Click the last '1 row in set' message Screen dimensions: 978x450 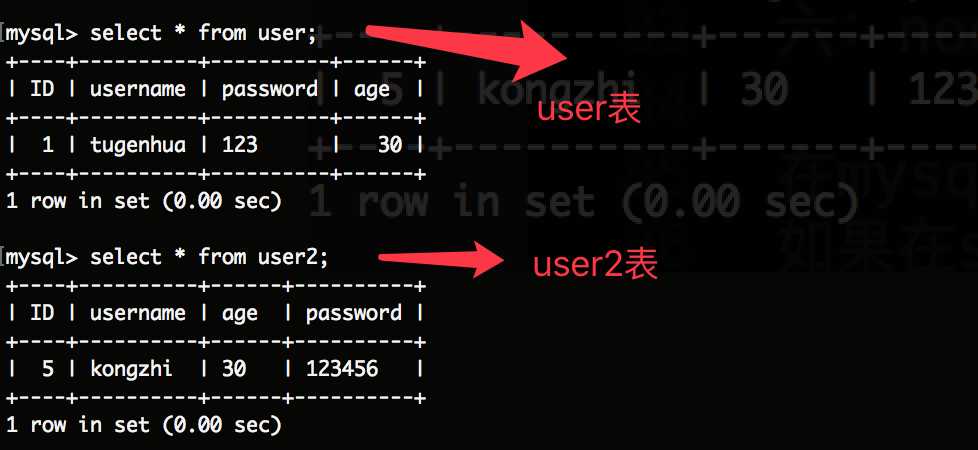point(143,425)
